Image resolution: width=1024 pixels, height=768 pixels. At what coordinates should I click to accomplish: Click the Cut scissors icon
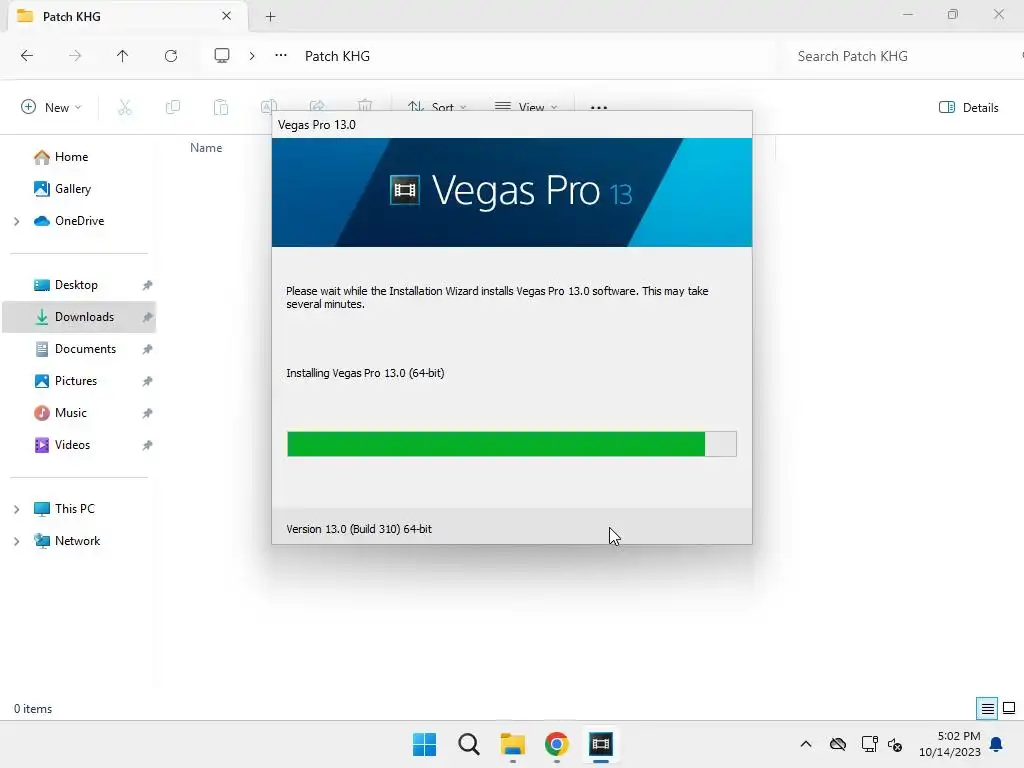point(125,107)
